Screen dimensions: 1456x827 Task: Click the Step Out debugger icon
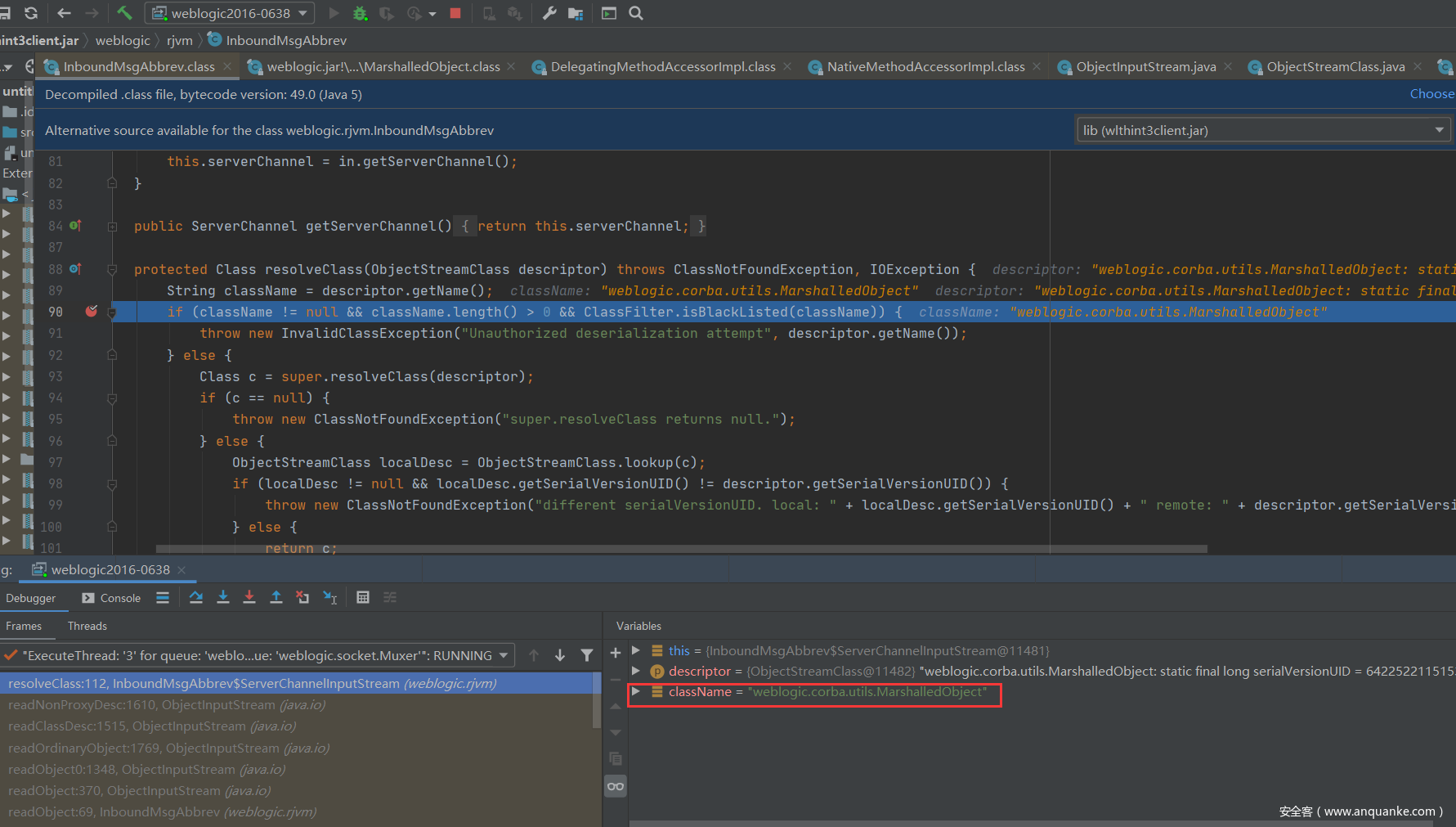pyautogui.click(x=276, y=598)
